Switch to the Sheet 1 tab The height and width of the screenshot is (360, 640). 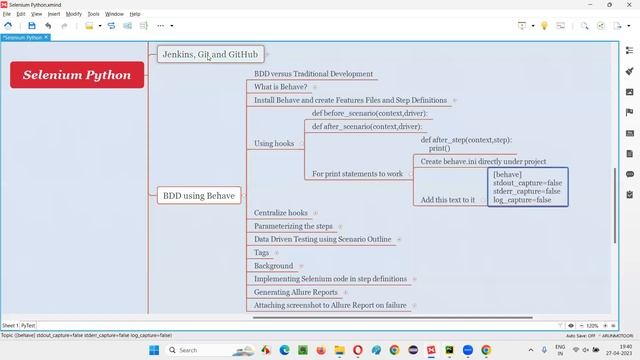10,325
